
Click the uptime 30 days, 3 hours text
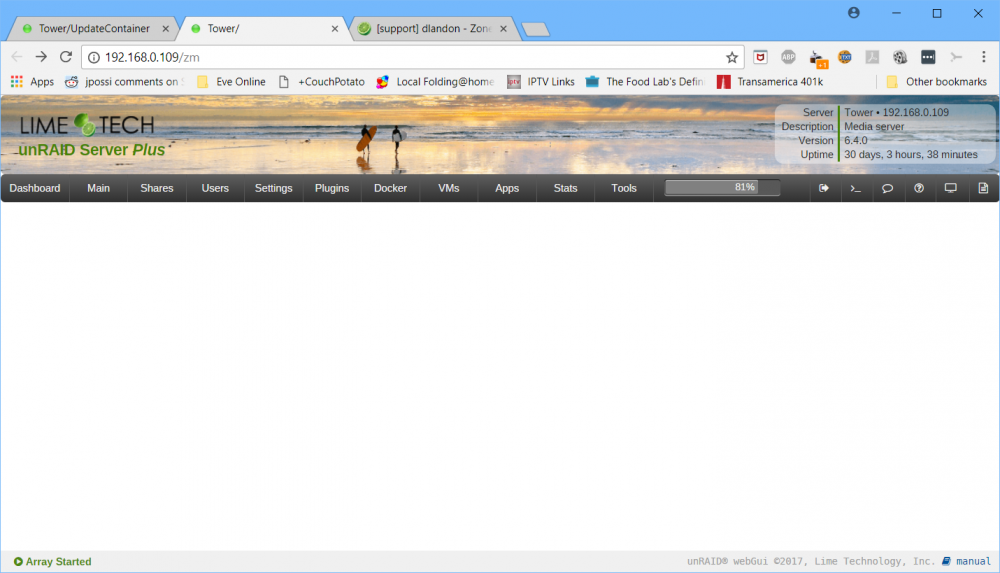(x=911, y=154)
